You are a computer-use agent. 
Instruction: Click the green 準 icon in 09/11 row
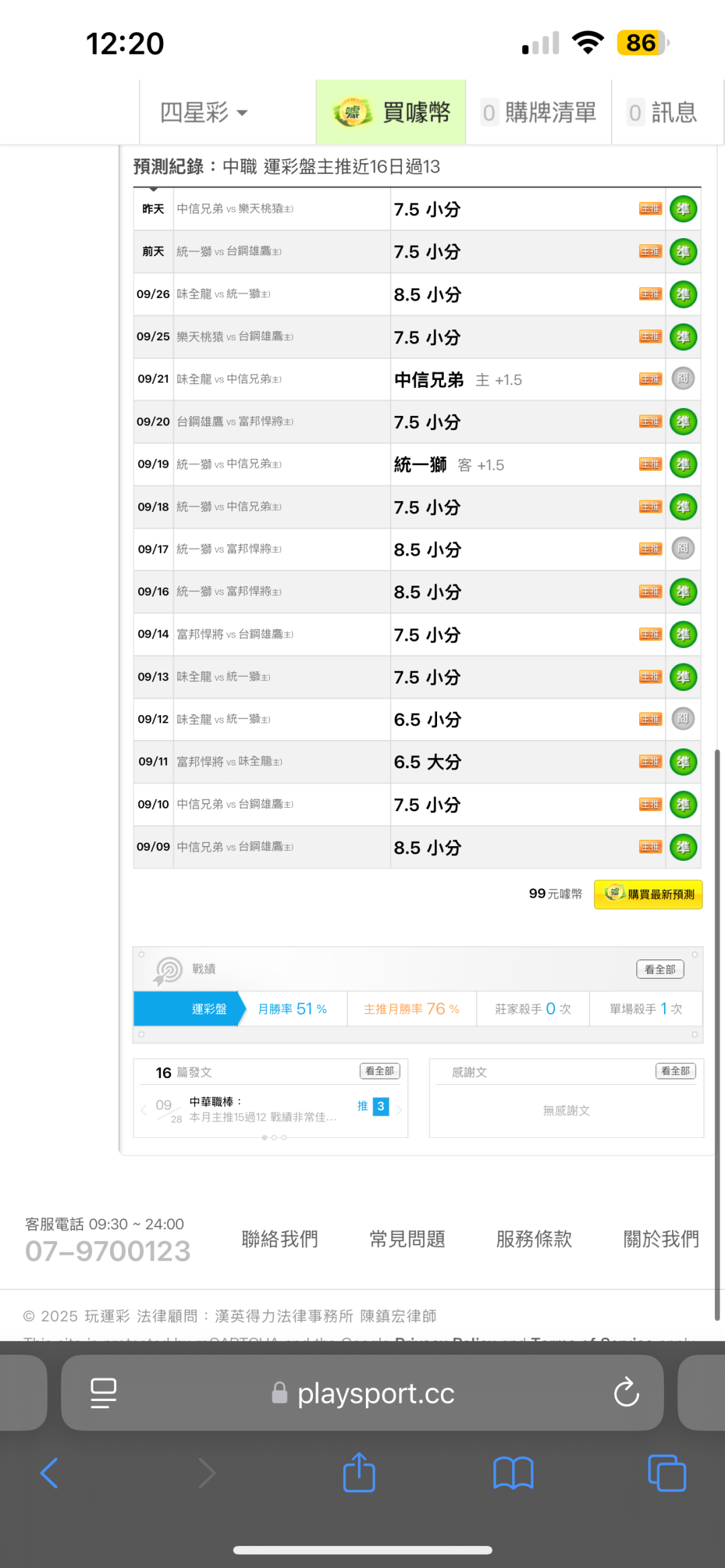[683, 762]
